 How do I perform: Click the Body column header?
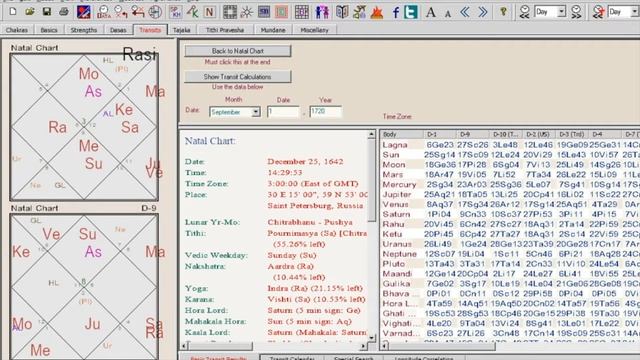(x=401, y=134)
